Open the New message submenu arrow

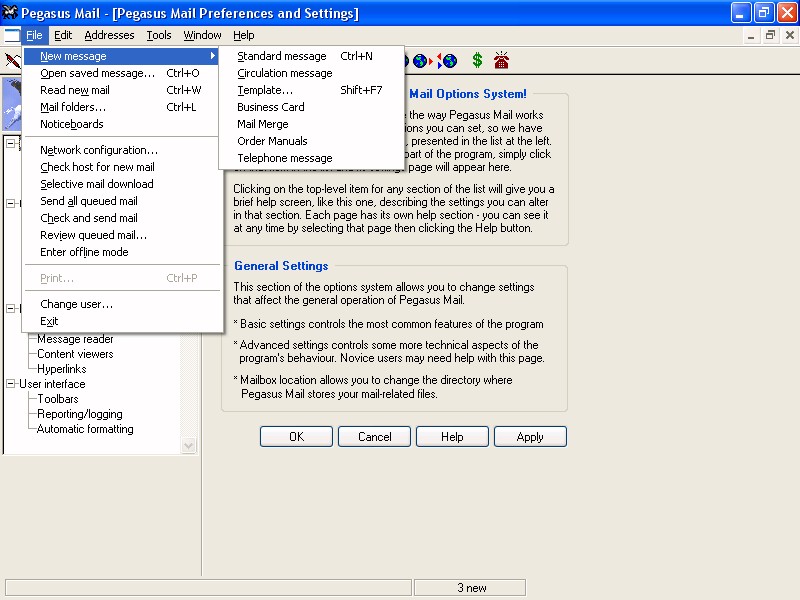[212, 56]
